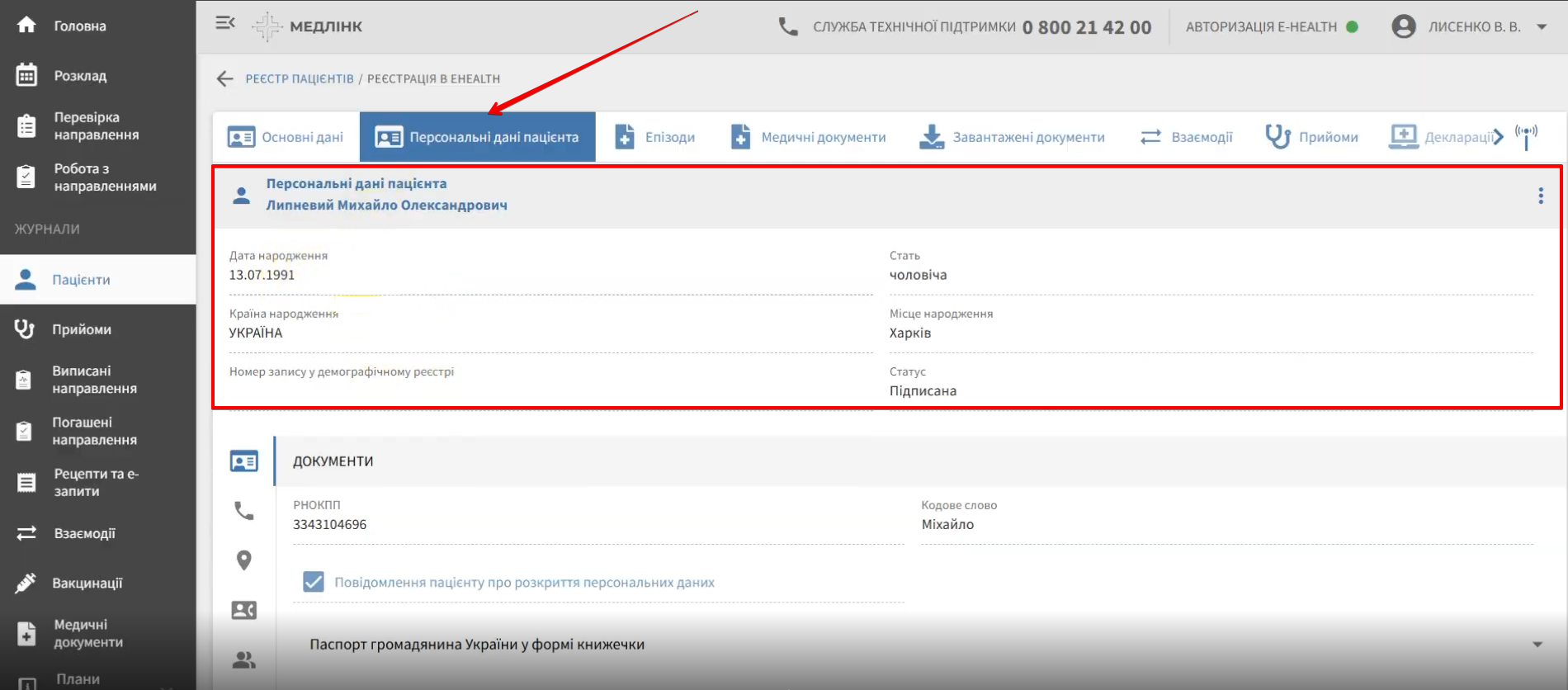Switch to the Взаємодії tab
1568x690 pixels.
[x=1187, y=137]
